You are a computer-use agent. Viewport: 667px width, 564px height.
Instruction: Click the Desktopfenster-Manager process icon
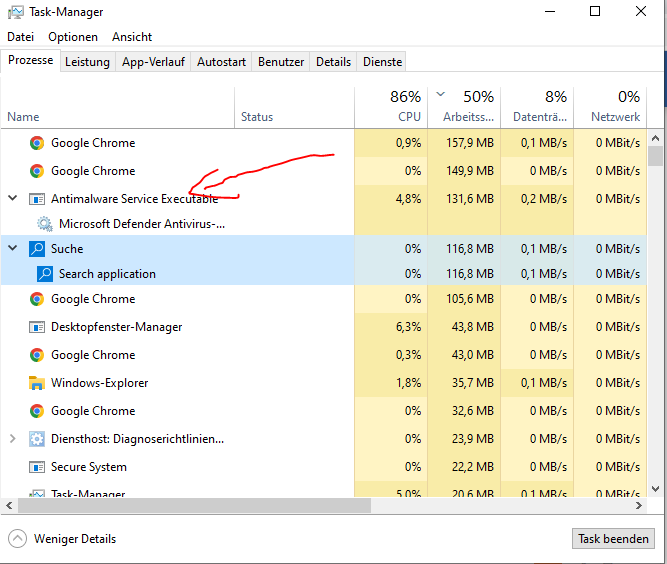coord(37,327)
